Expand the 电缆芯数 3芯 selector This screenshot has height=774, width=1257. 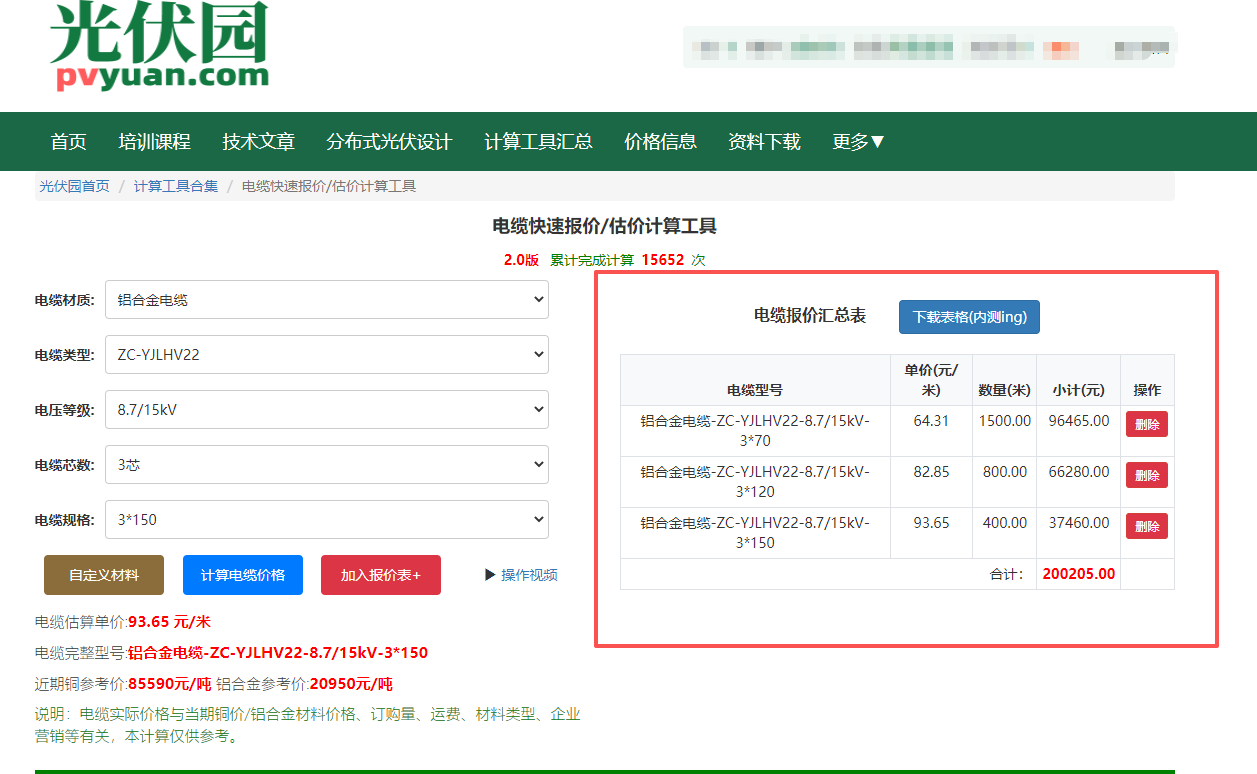pos(326,464)
